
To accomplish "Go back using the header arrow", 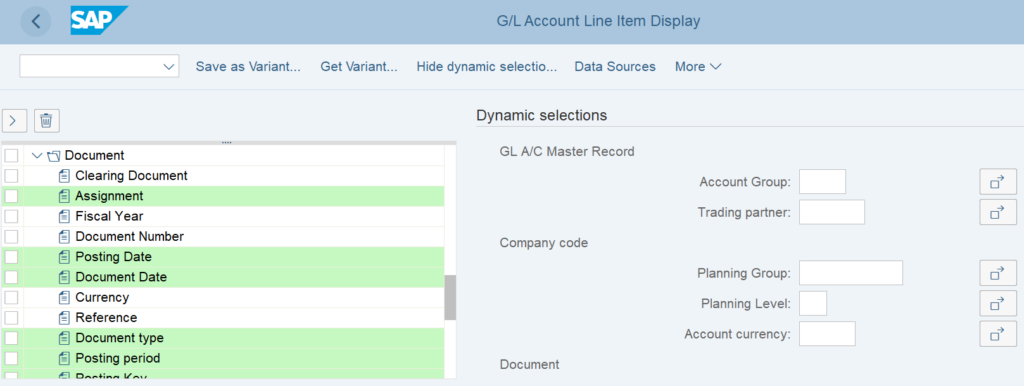I will [x=36, y=22].
